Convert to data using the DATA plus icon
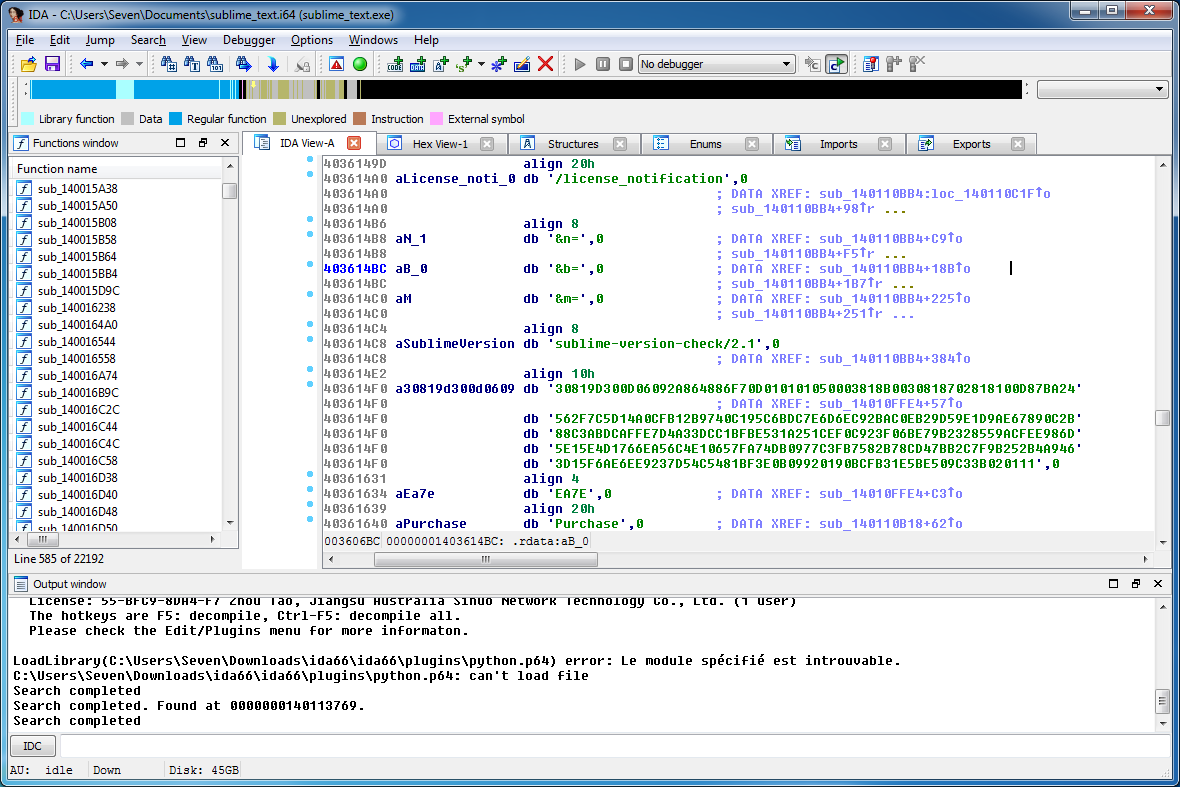The width and height of the screenshot is (1180, 787). [418, 64]
